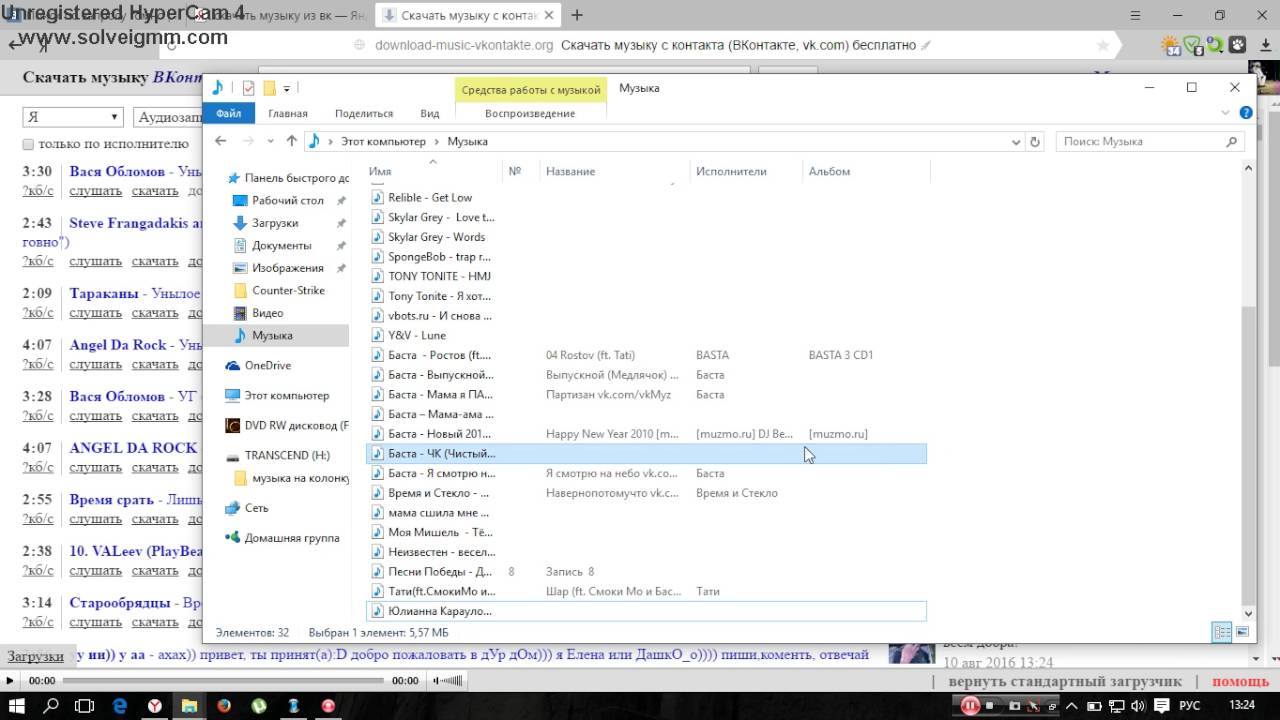Select 'Юлианна Карауло...' file
The width and height of the screenshot is (1280, 720).
tap(646, 611)
